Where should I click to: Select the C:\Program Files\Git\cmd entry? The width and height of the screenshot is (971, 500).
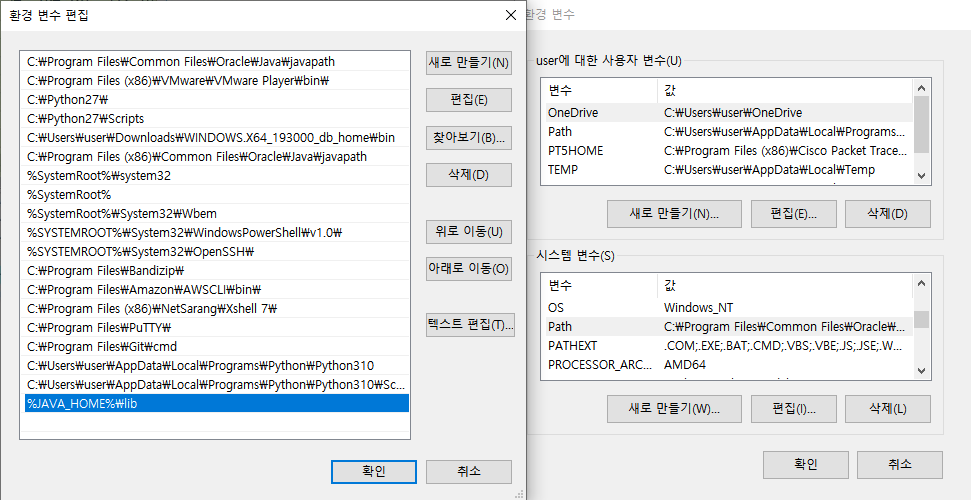217,346
